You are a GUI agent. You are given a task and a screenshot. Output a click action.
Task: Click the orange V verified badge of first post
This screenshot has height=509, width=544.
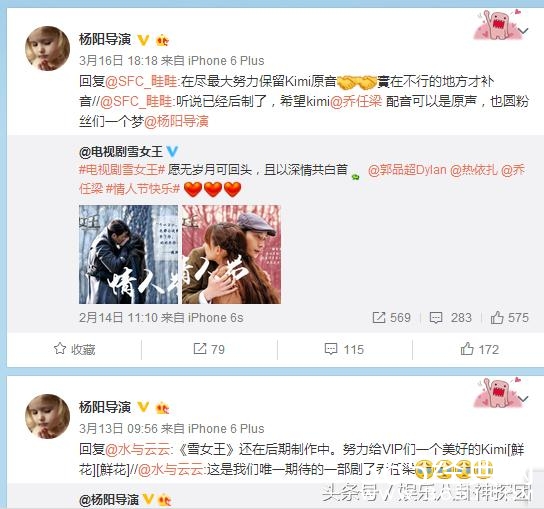pyautogui.click(x=143, y=40)
